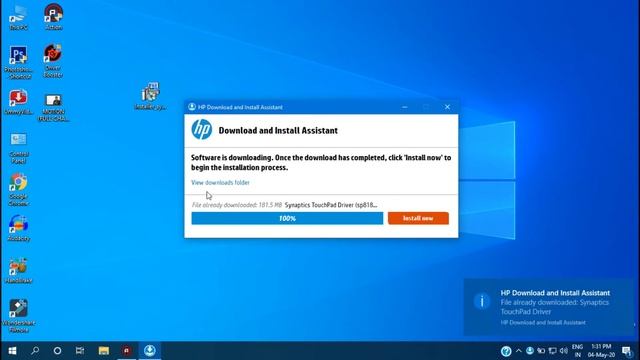Viewport: 640px width, 360px height.
Task: Open the volume speaker tray icon
Action: (x=564, y=351)
